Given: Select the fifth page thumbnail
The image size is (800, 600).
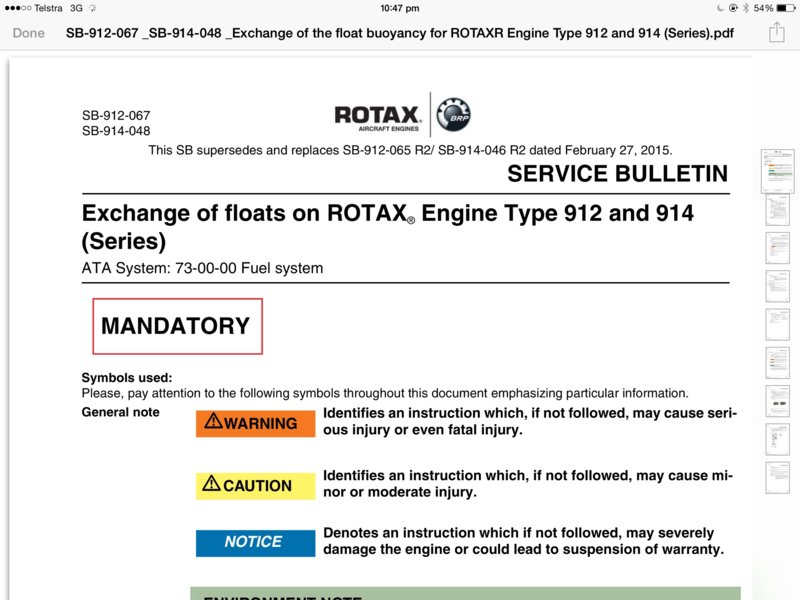Looking at the screenshot, I should [x=778, y=324].
